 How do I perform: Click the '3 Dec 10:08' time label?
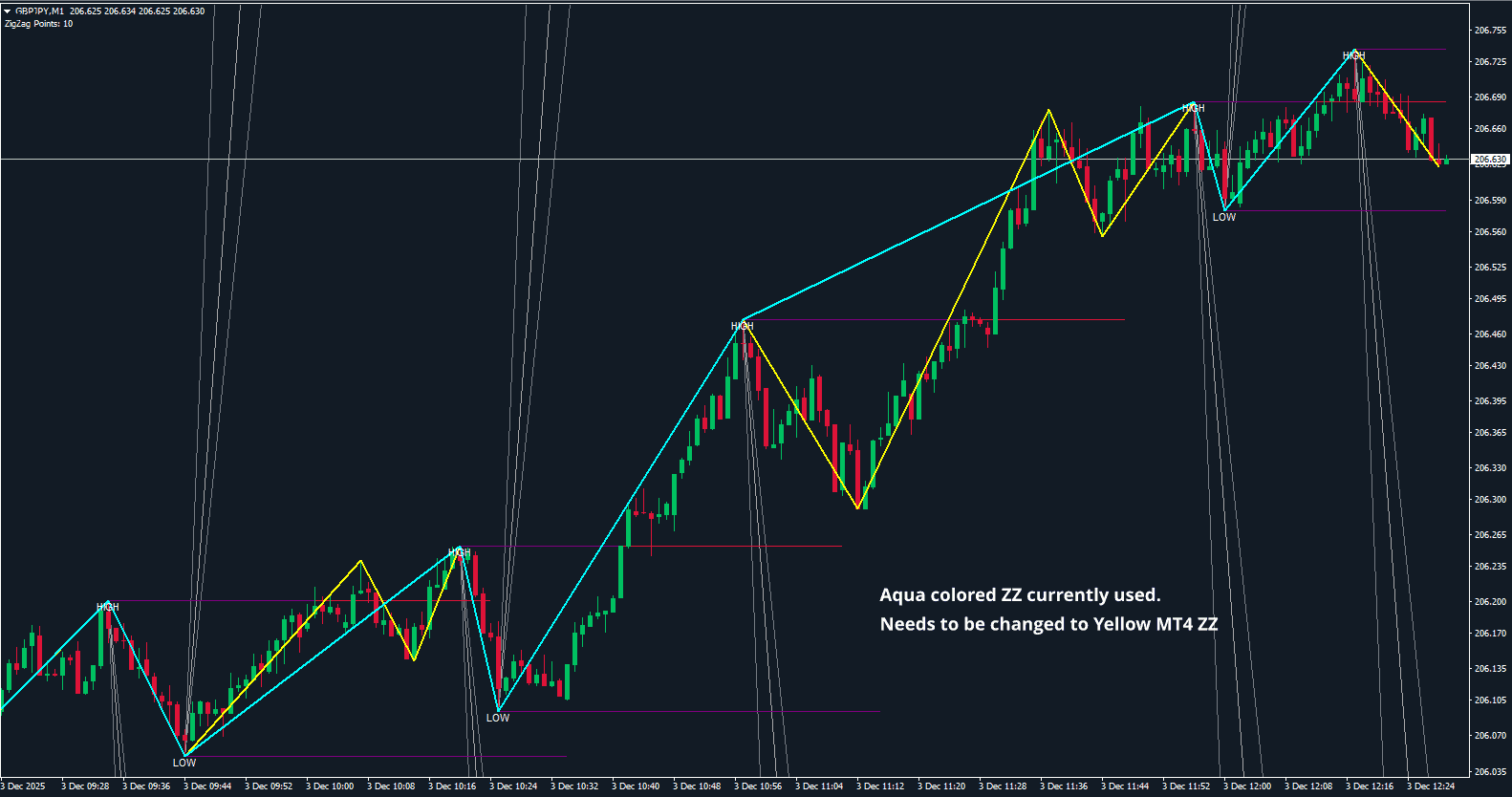pos(391,786)
